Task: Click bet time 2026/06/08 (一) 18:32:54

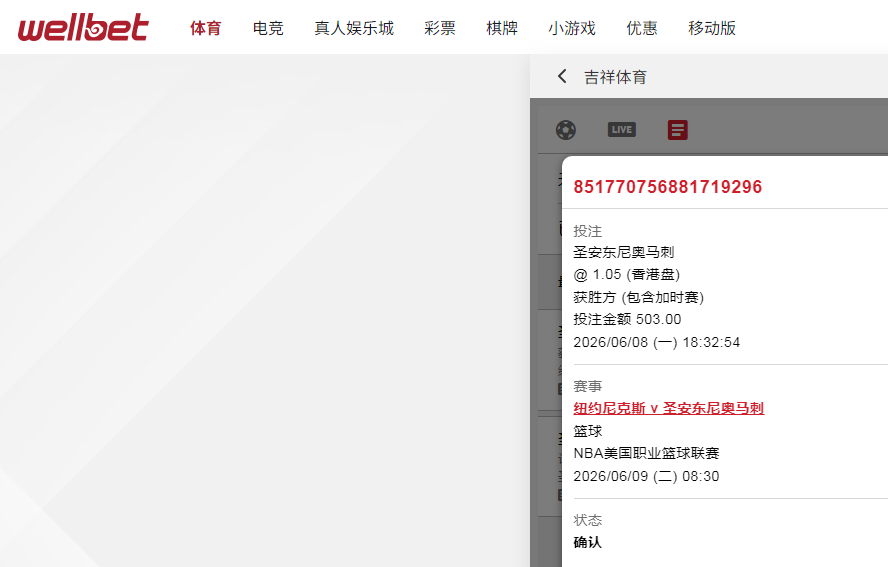Action: (x=656, y=342)
